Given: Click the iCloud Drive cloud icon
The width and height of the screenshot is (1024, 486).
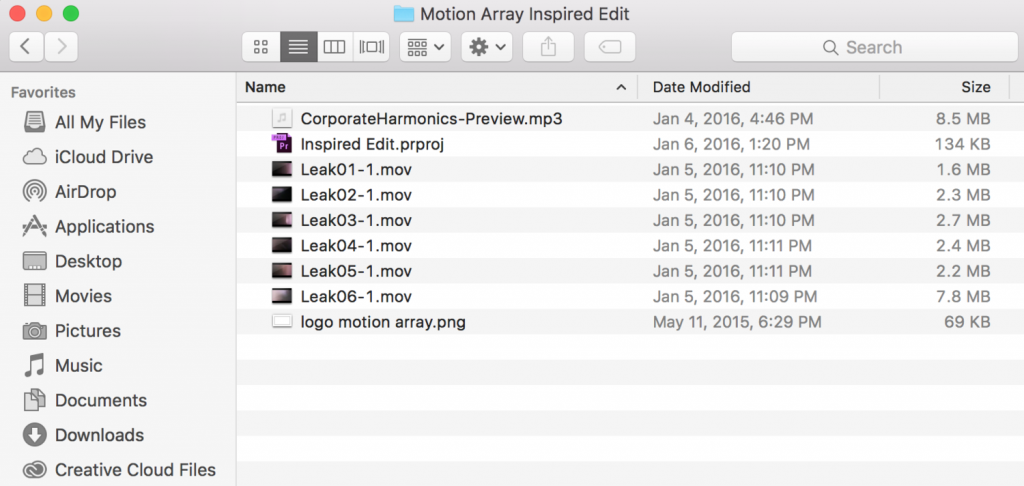Looking at the screenshot, I should (35, 157).
